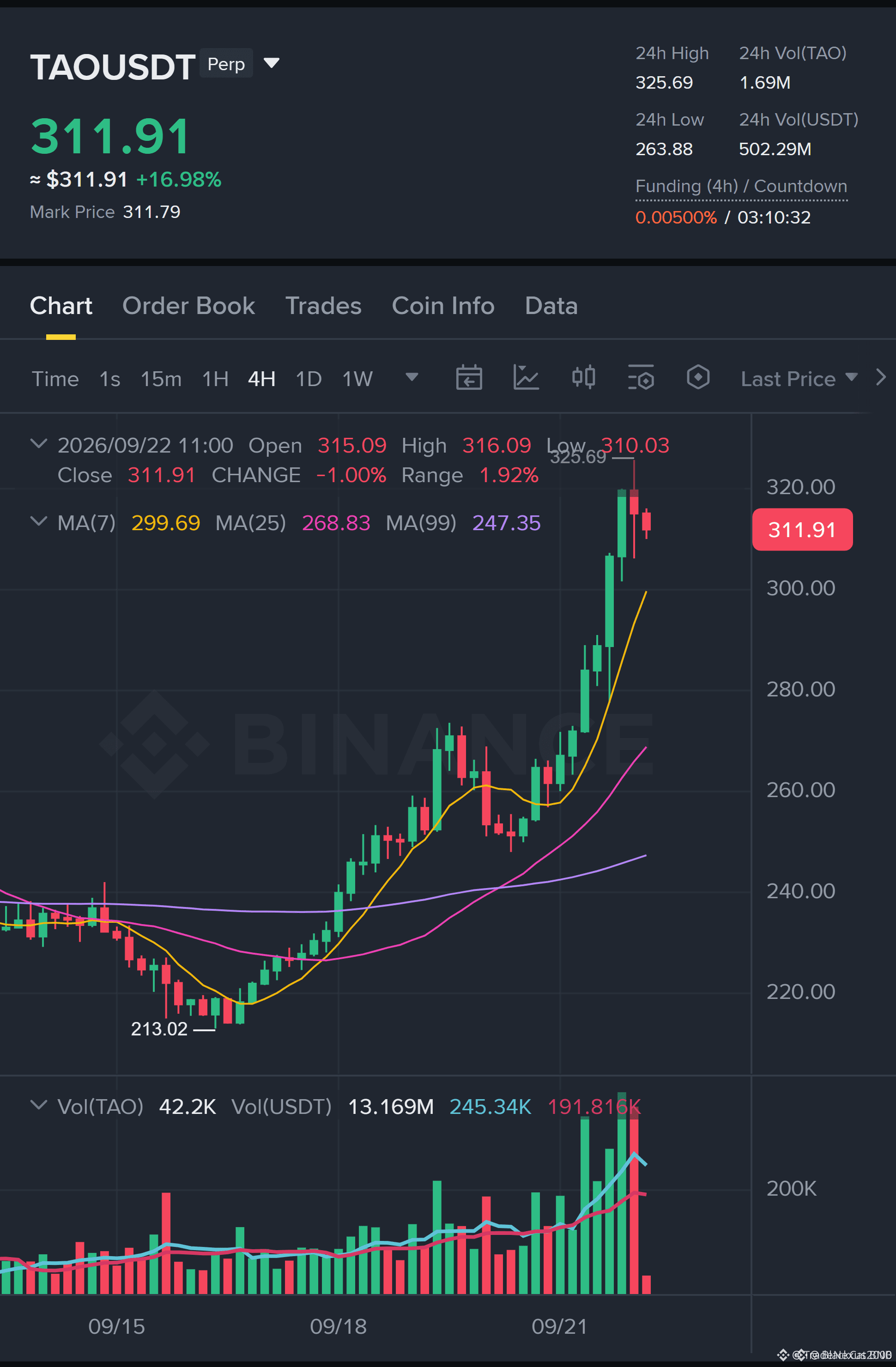Open the chart indicators line icon

(x=526, y=378)
